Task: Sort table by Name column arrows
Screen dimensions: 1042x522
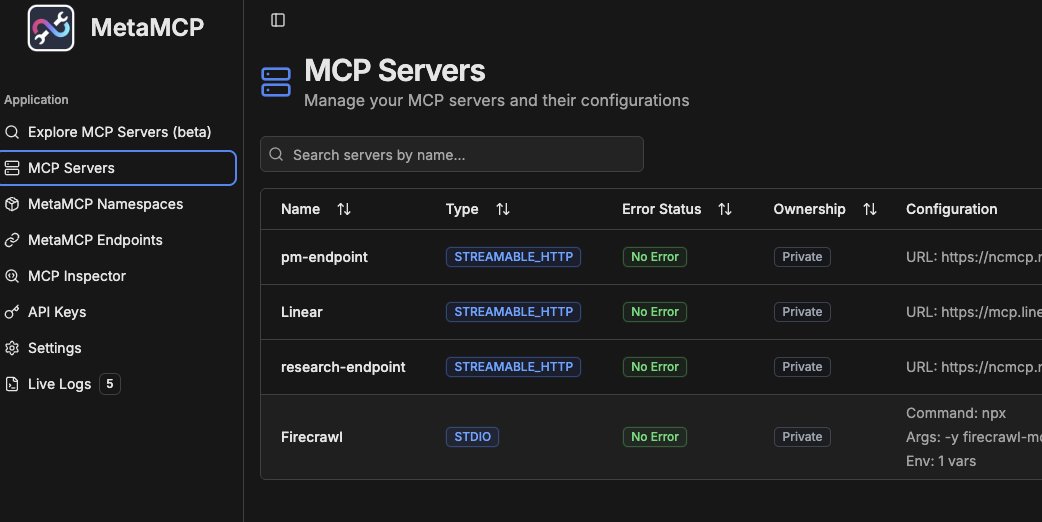Action: tap(344, 209)
